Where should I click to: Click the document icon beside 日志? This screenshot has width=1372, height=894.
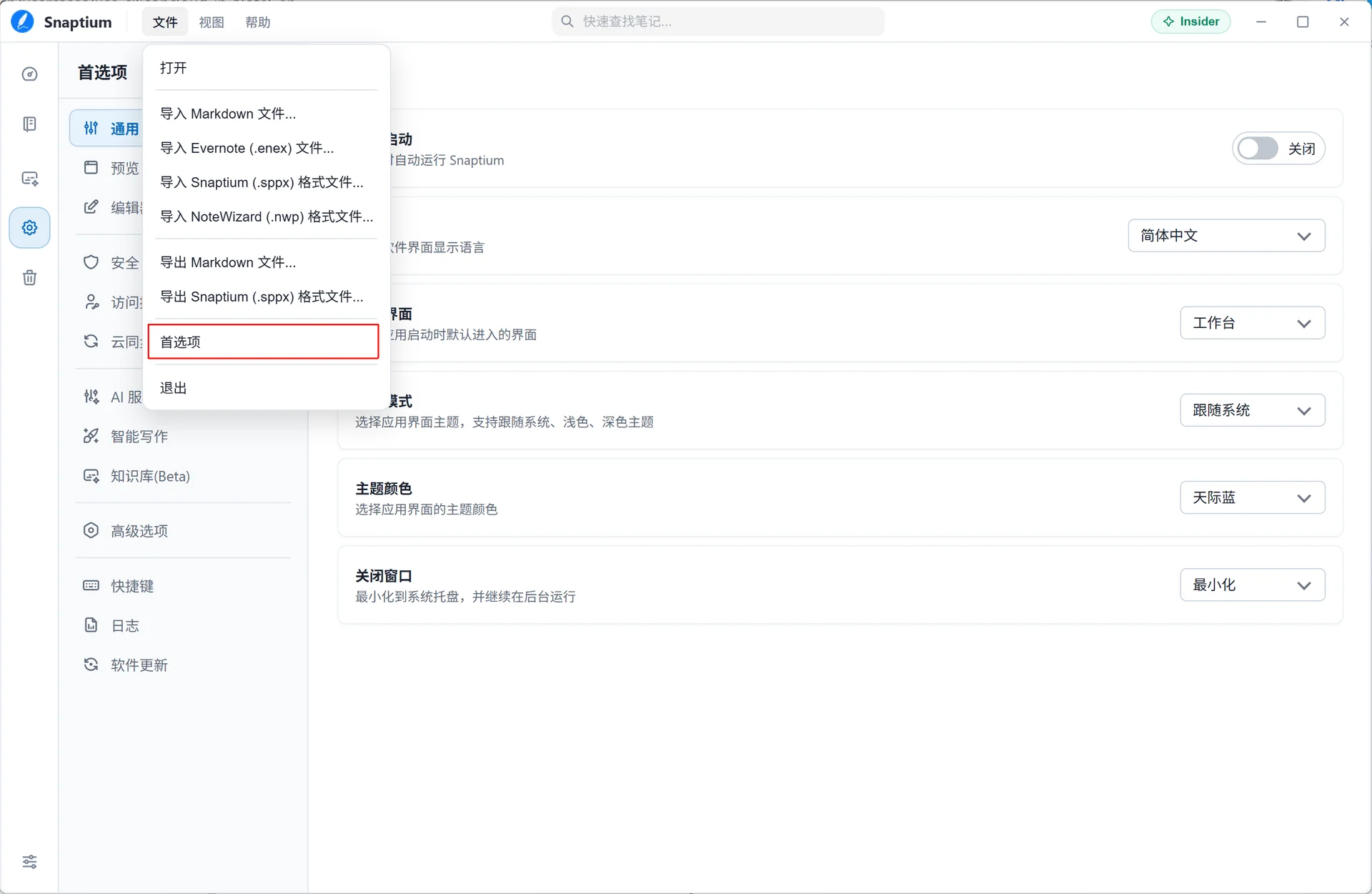(91, 625)
